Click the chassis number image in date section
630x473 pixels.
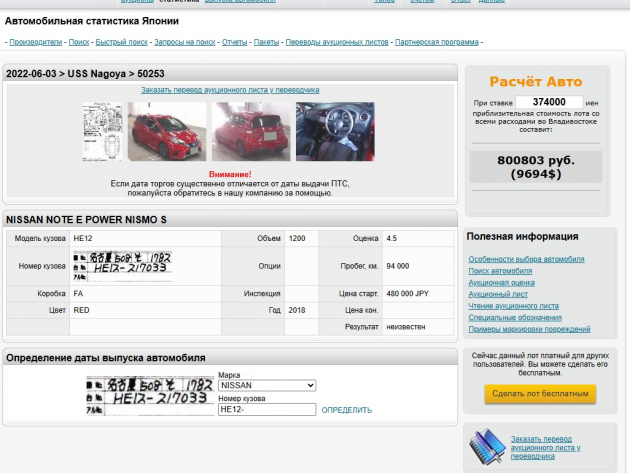coord(145,396)
